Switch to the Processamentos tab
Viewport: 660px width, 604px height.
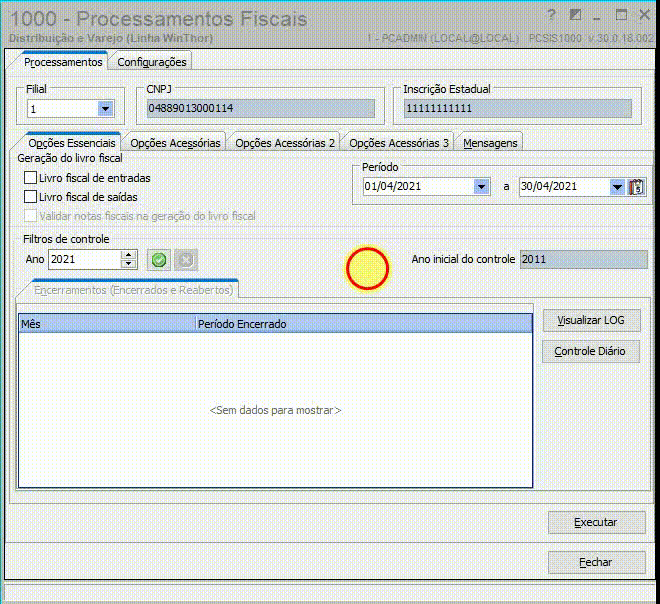click(x=63, y=62)
